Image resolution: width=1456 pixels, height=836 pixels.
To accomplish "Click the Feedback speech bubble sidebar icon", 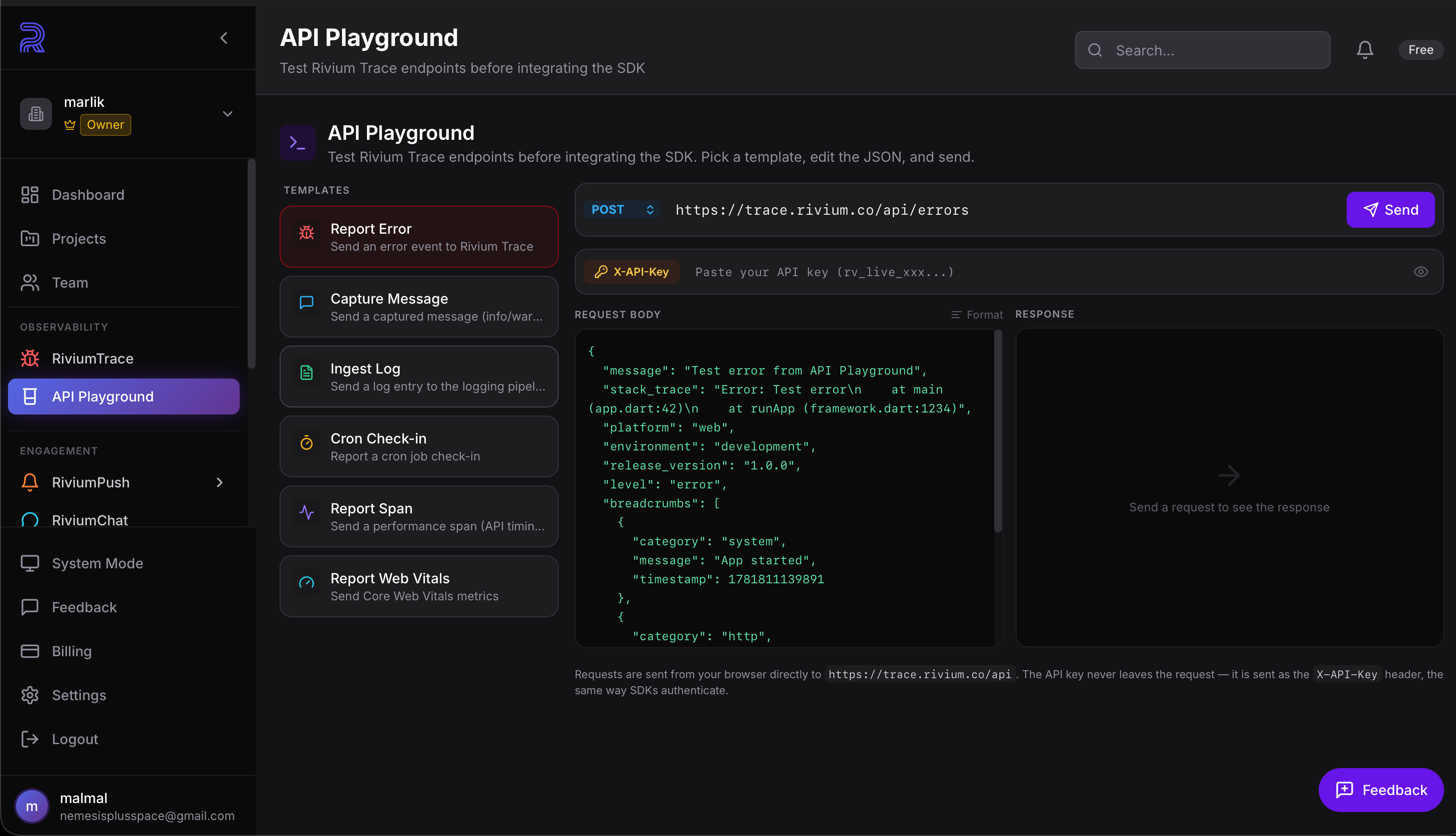I will coord(30,607).
